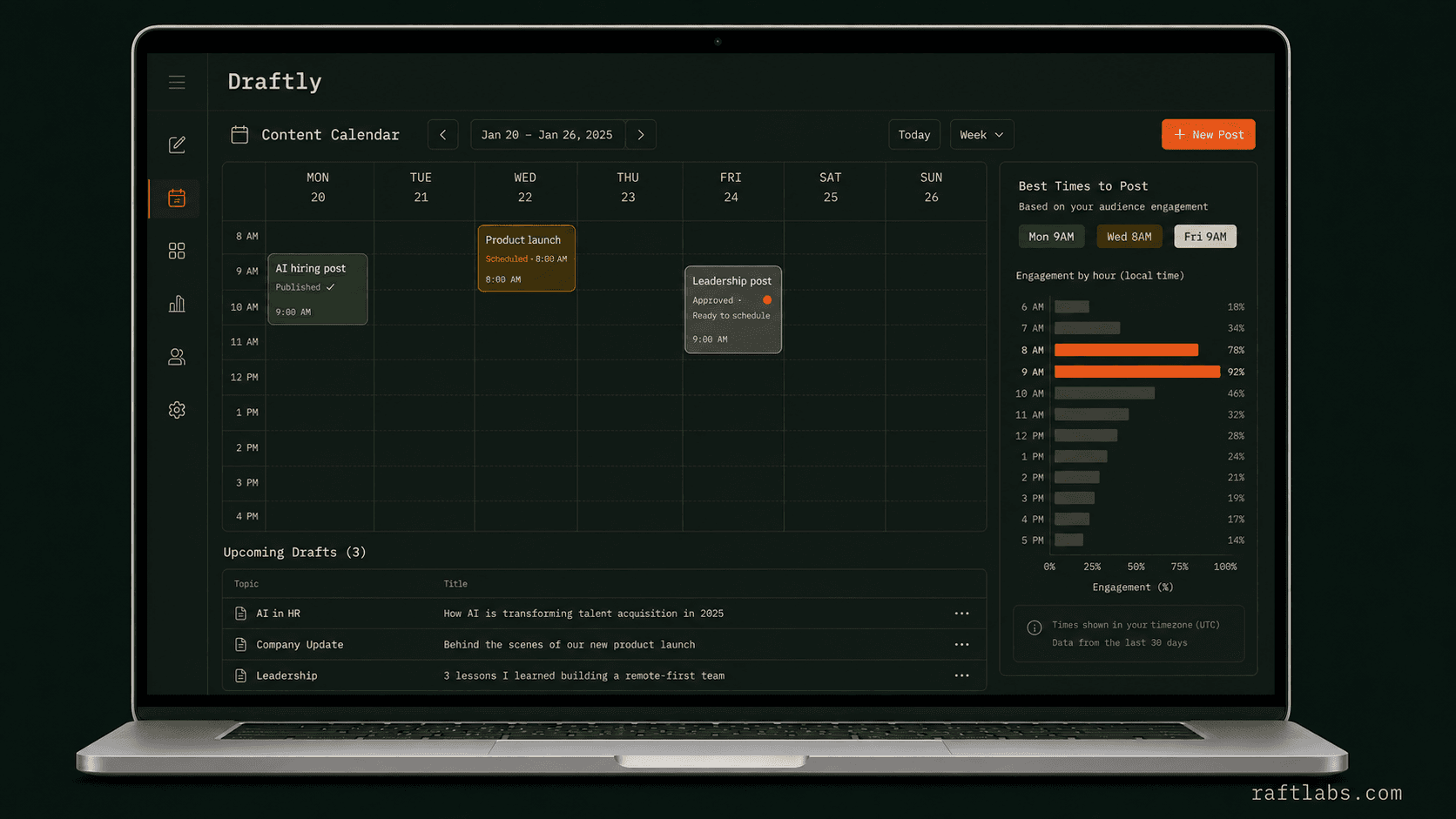Select the Mon 9AM best time chip

1051,237
